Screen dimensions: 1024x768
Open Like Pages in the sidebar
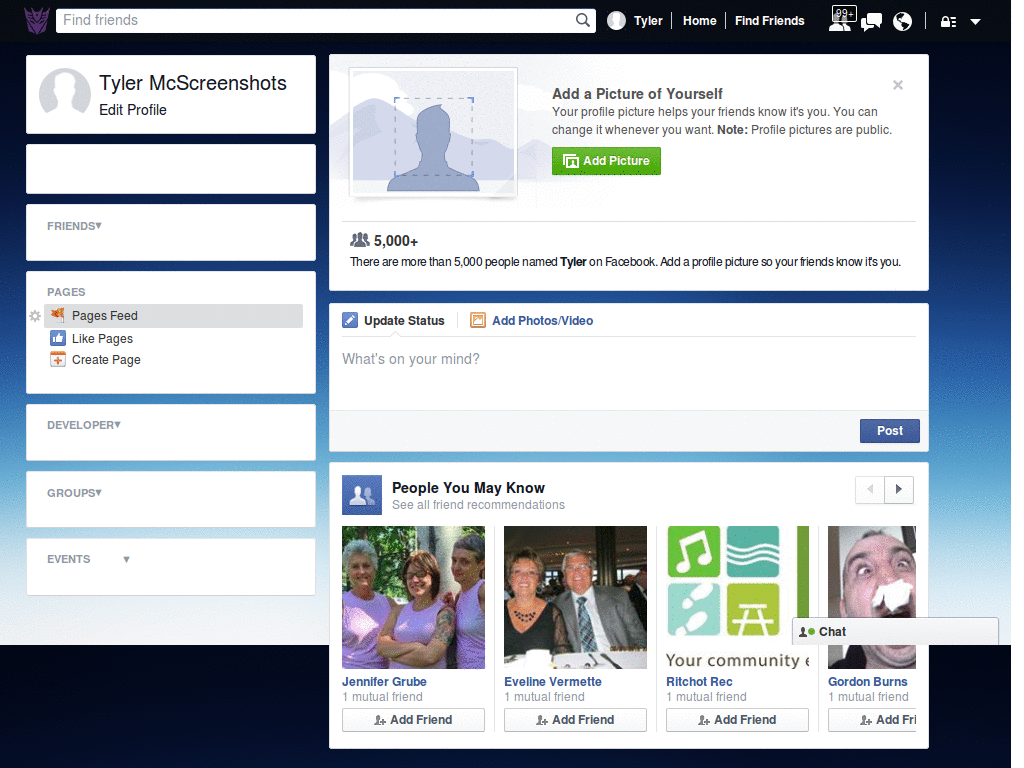tap(103, 338)
